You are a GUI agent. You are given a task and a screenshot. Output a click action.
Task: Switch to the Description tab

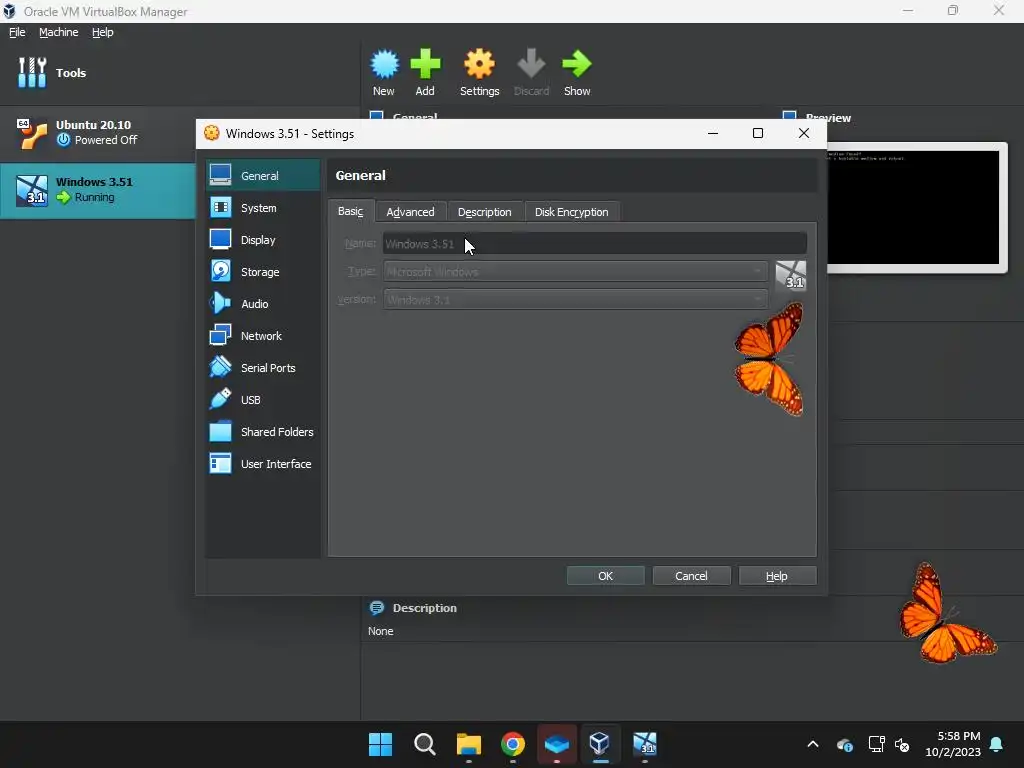pyautogui.click(x=485, y=212)
